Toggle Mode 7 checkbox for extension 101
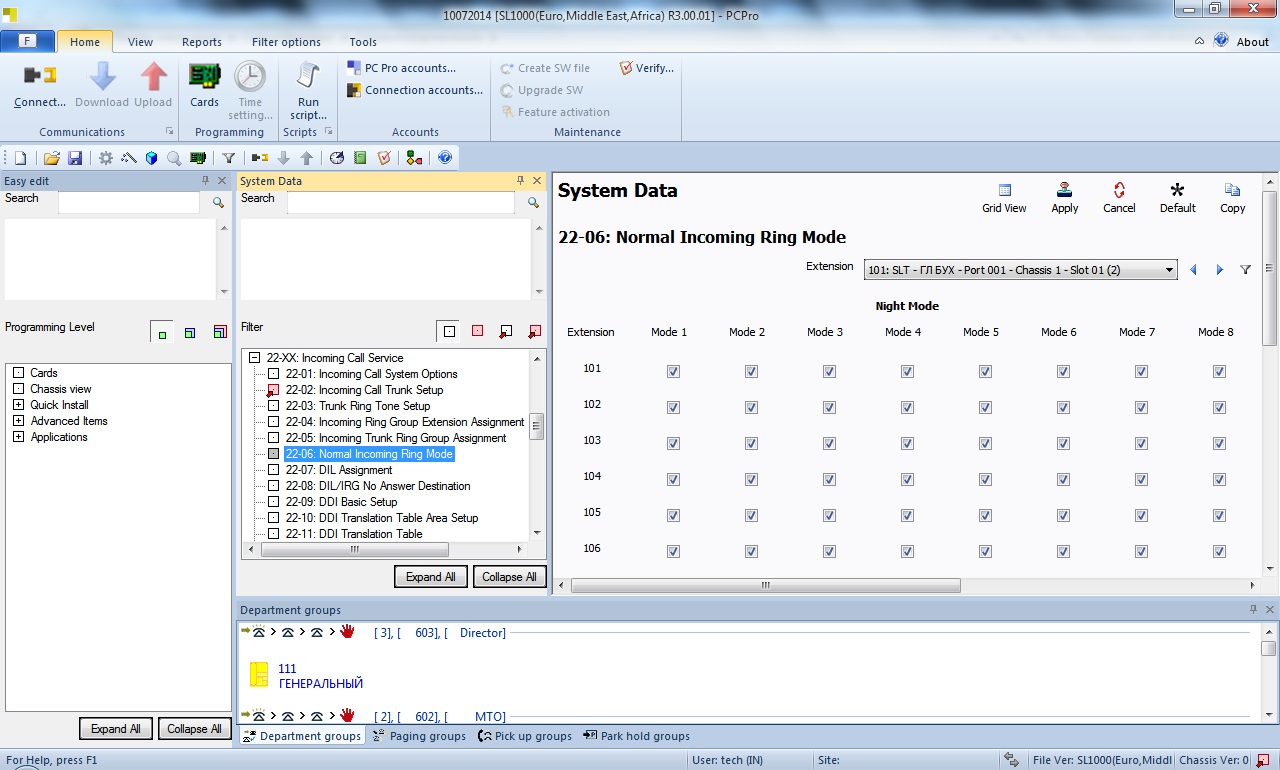The height and width of the screenshot is (770, 1280). click(1141, 371)
